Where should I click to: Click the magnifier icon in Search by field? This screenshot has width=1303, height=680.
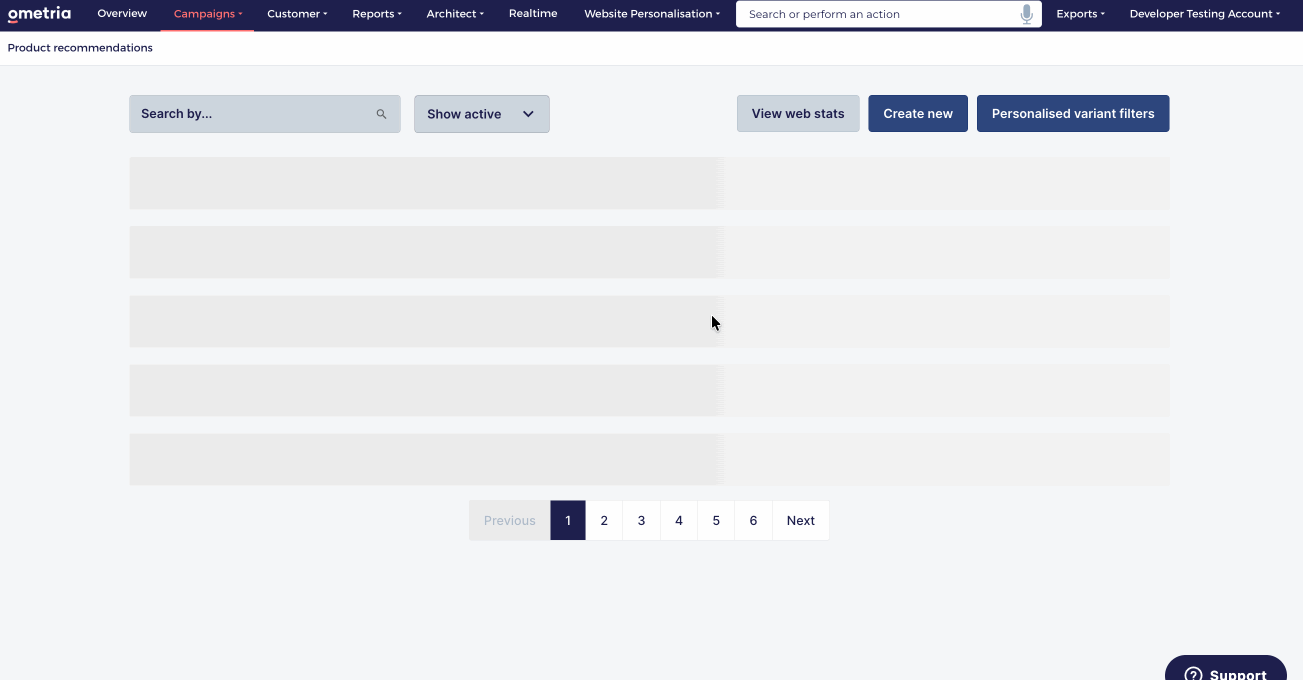click(x=381, y=114)
